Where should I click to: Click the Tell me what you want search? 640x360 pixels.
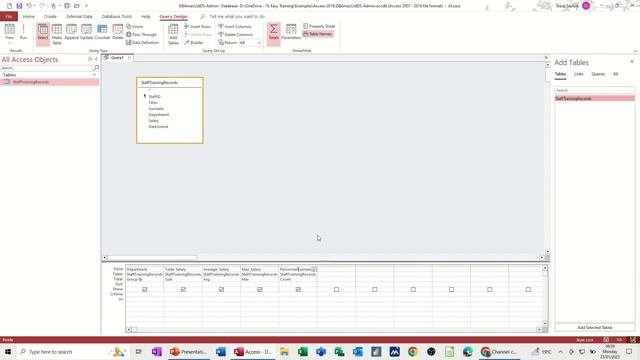point(237,16)
